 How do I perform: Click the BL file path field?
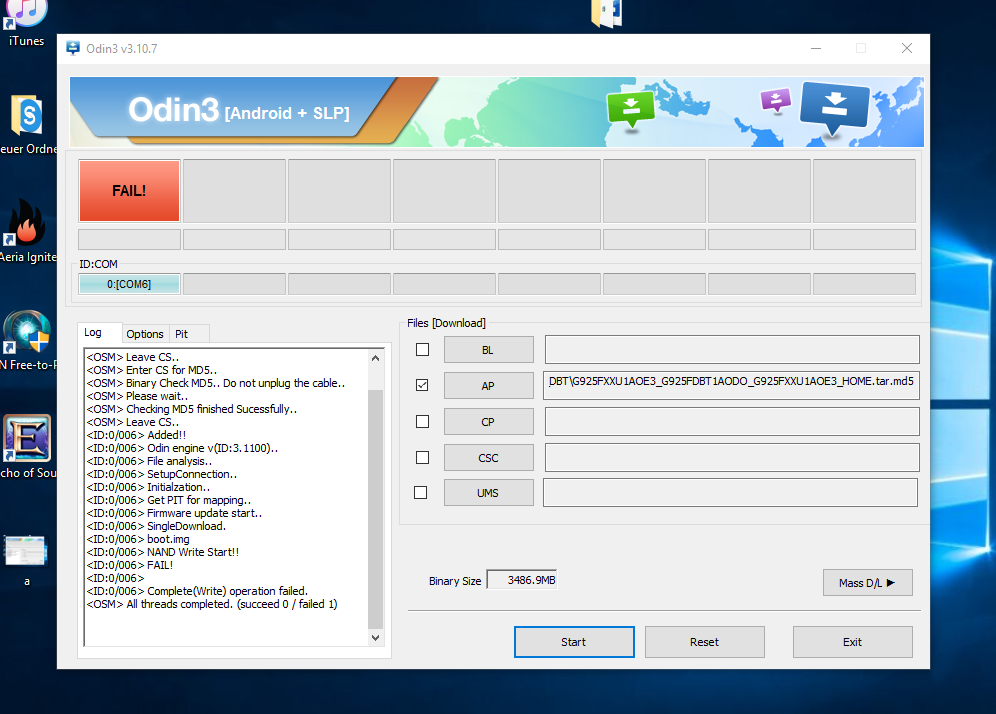pos(732,349)
